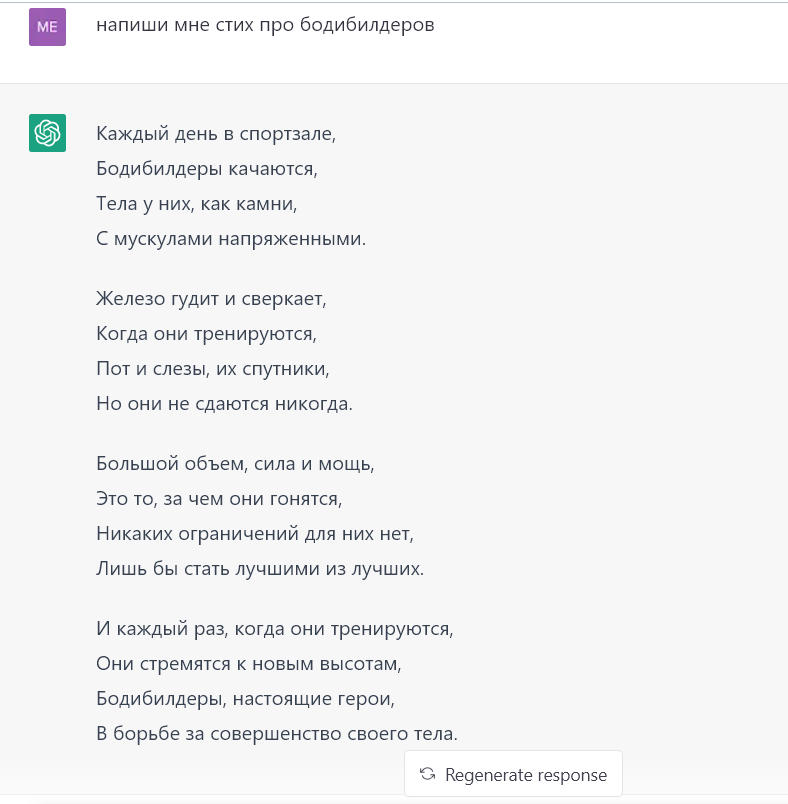Click the user prompt "напиши мне стих про бодибилдеров"
This screenshot has height=804, width=788.
tap(265, 26)
